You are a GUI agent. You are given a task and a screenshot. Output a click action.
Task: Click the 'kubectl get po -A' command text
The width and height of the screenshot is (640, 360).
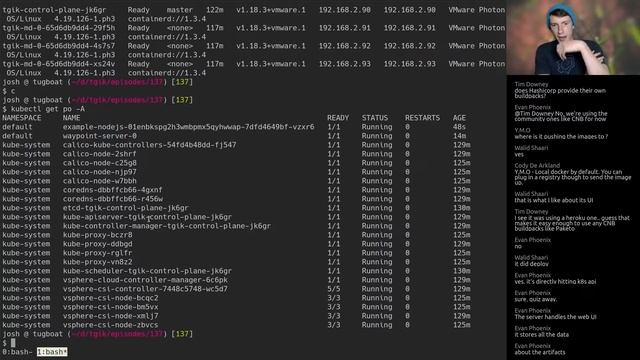tap(48, 109)
